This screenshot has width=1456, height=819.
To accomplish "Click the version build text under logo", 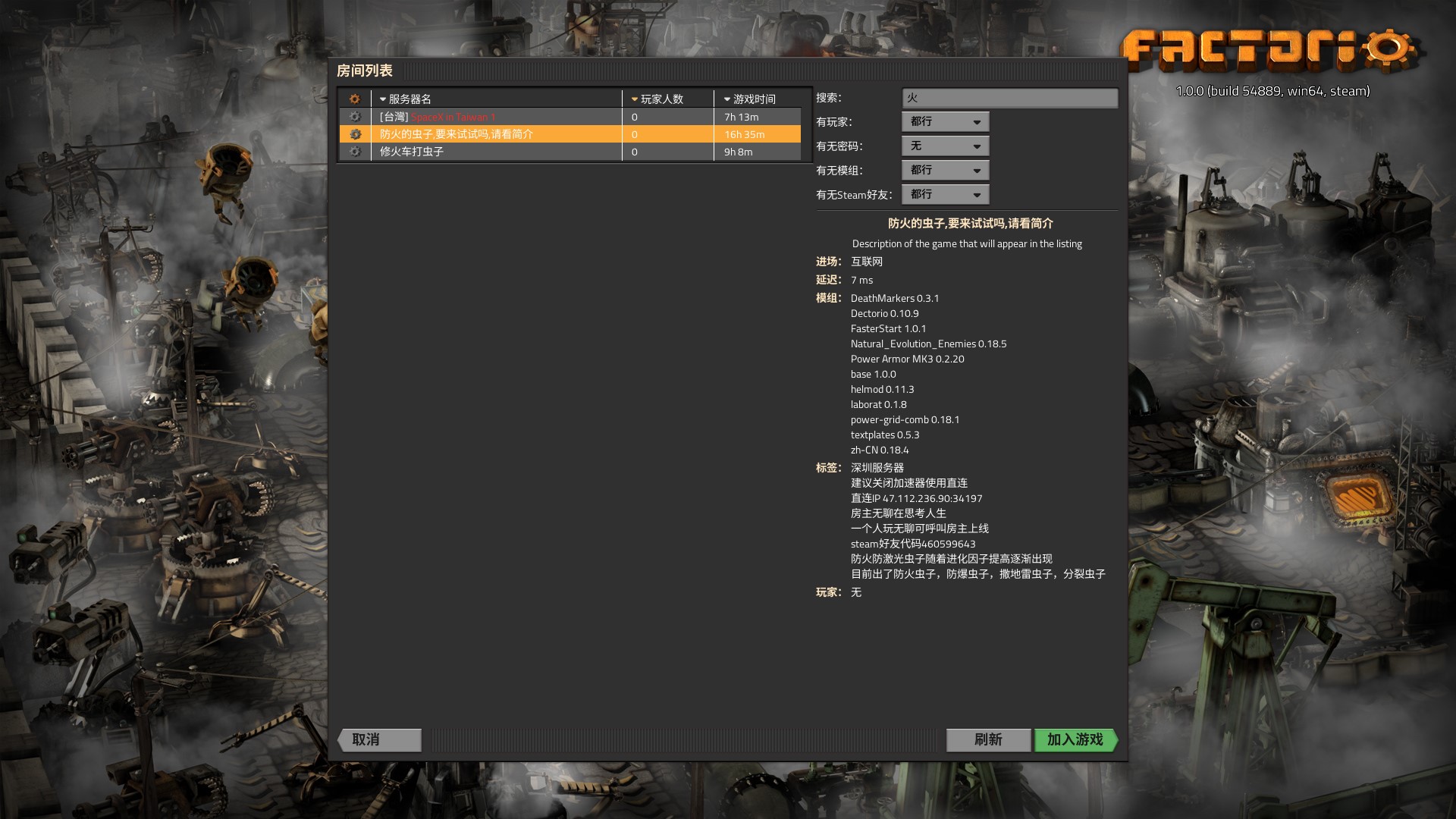I will [1272, 91].
